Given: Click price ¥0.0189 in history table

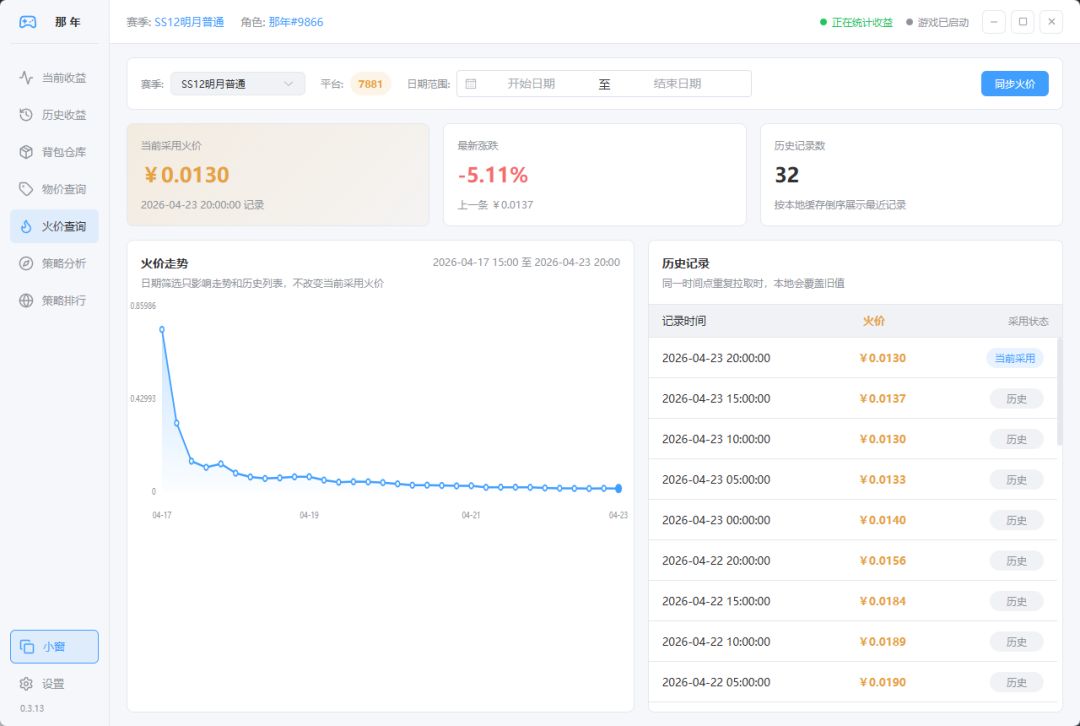Looking at the screenshot, I should 882,642.
